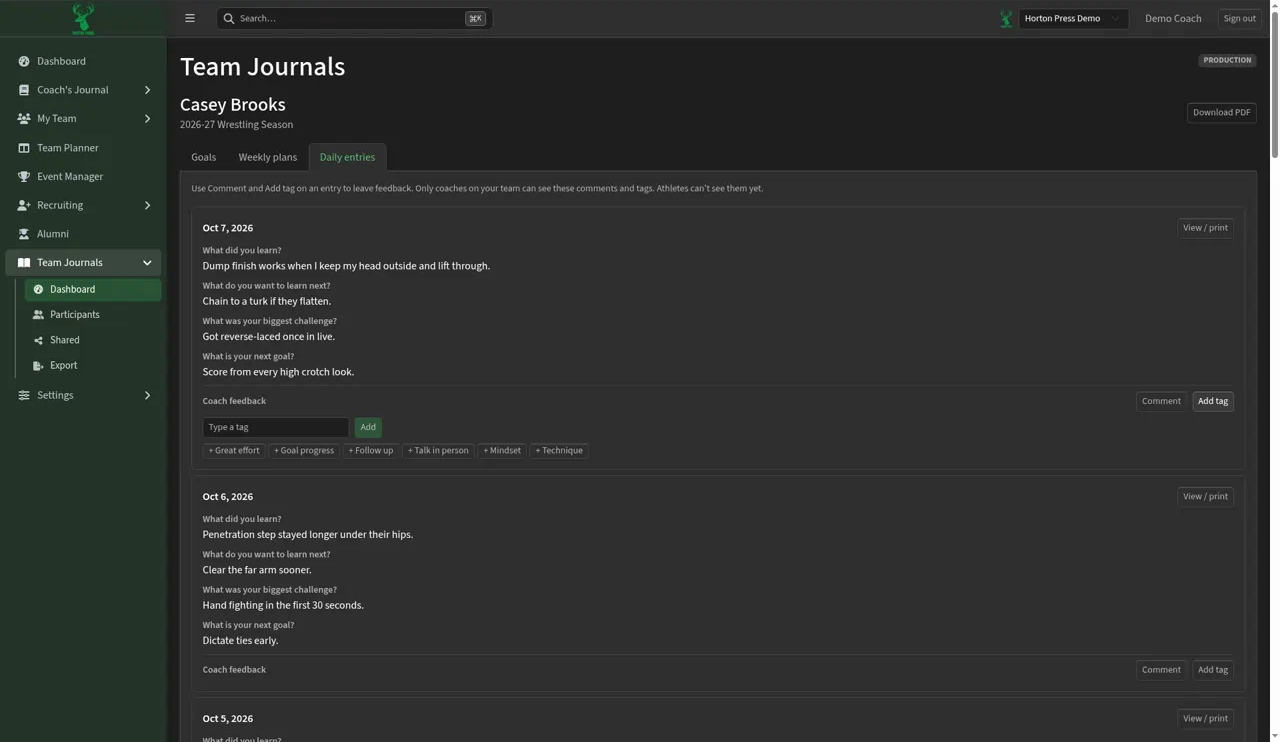Click the team logo beside Horton Press Demo
Viewport: 1280px width, 742px height.
[x=1006, y=18]
